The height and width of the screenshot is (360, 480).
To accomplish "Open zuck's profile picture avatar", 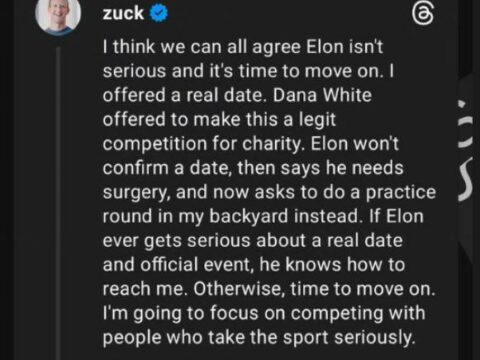I will pyautogui.click(x=58, y=16).
